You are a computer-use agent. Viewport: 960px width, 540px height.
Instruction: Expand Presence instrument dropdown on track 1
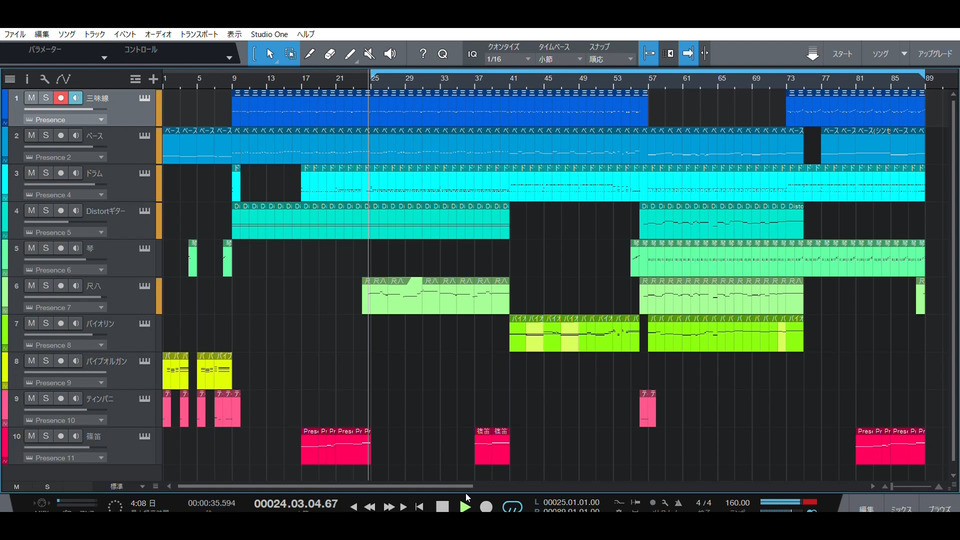tap(101, 120)
